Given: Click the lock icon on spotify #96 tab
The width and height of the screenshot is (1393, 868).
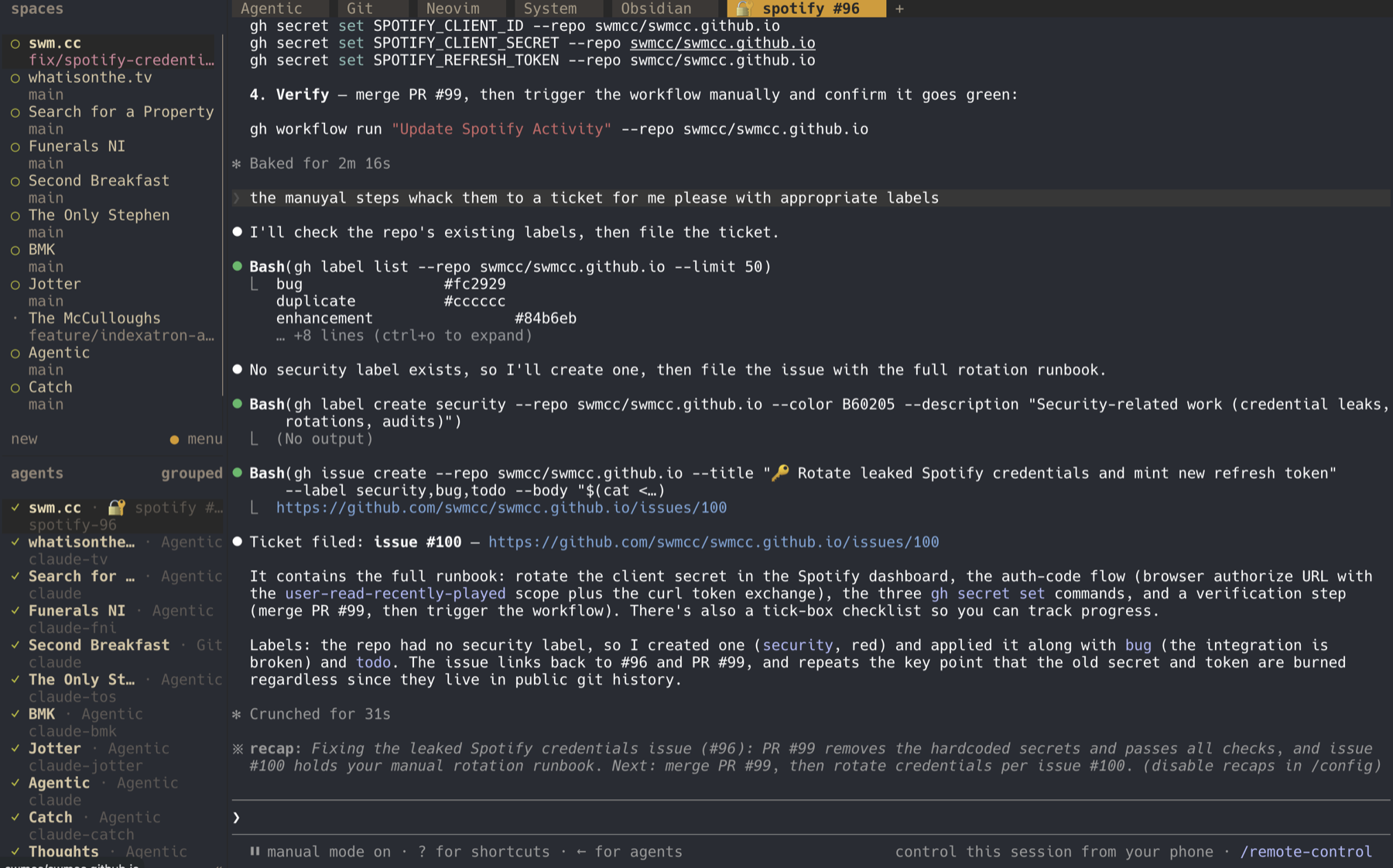Looking at the screenshot, I should point(744,9).
